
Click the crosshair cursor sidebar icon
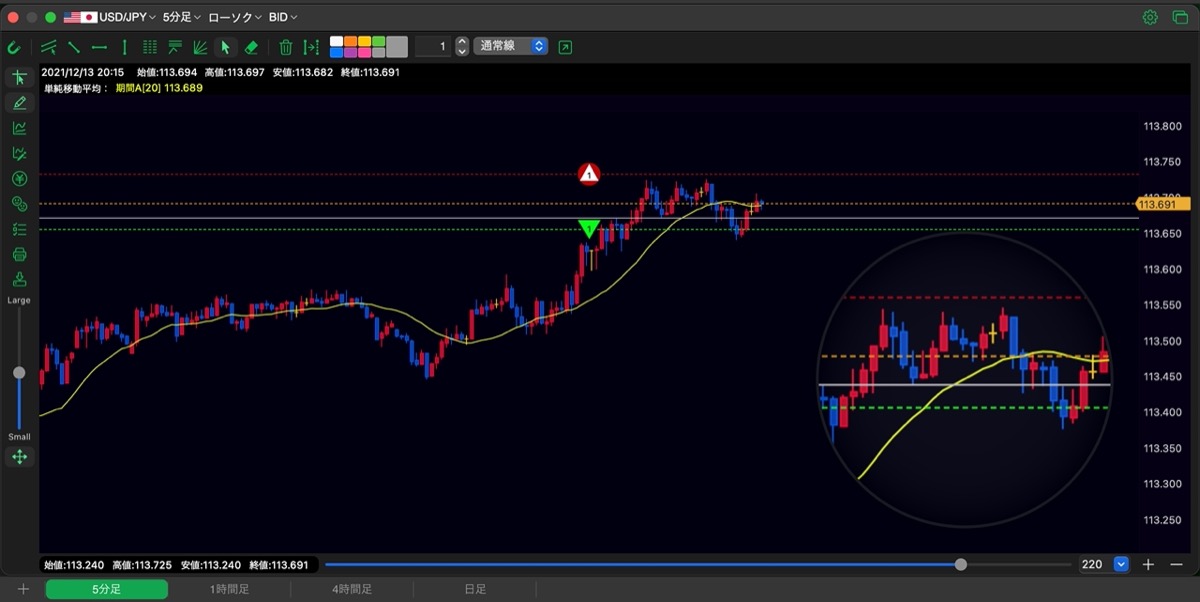[x=19, y=78]
